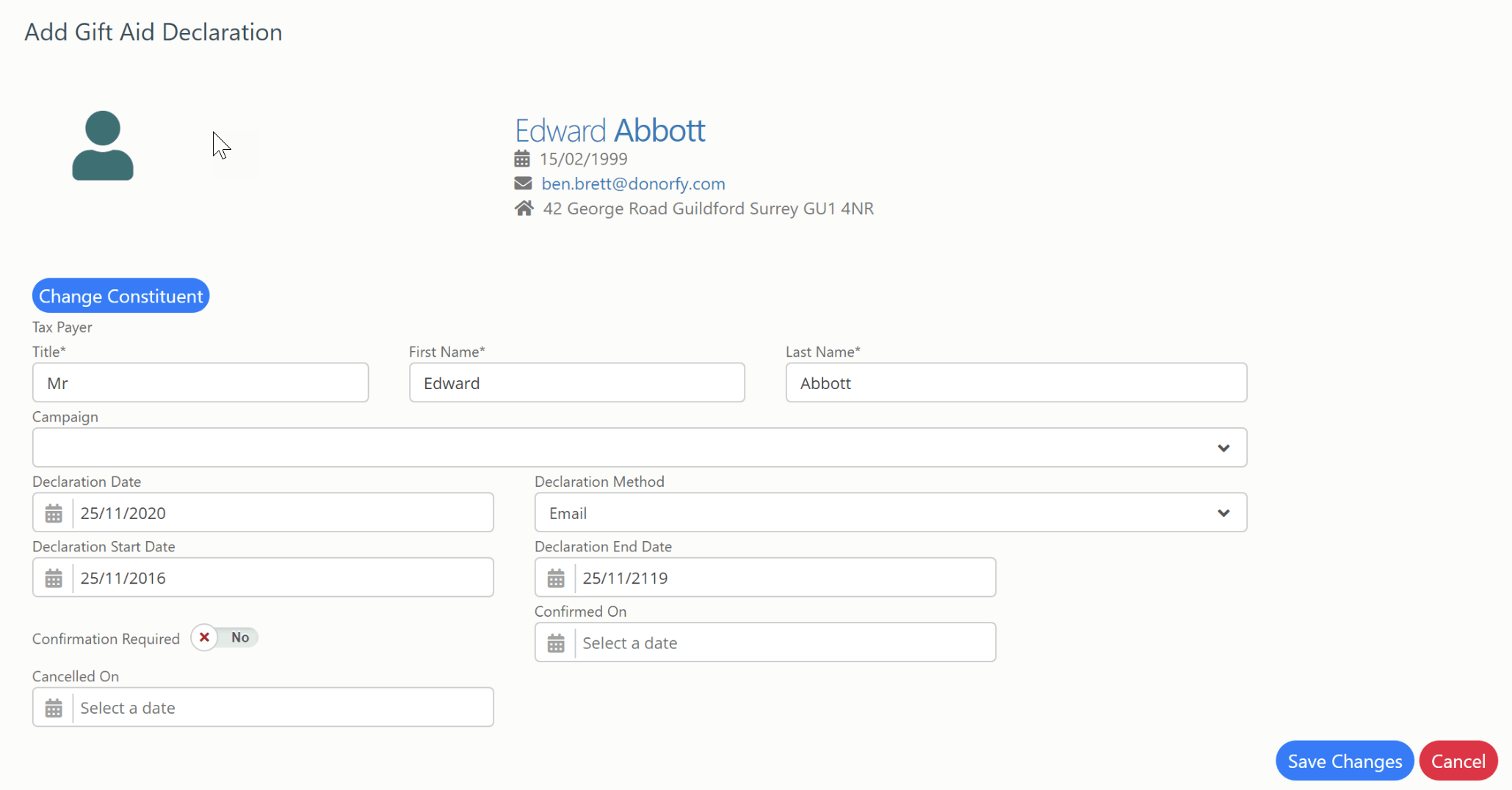
Task: Expand the Campaign dropdown
Action: coord(1223,447)
